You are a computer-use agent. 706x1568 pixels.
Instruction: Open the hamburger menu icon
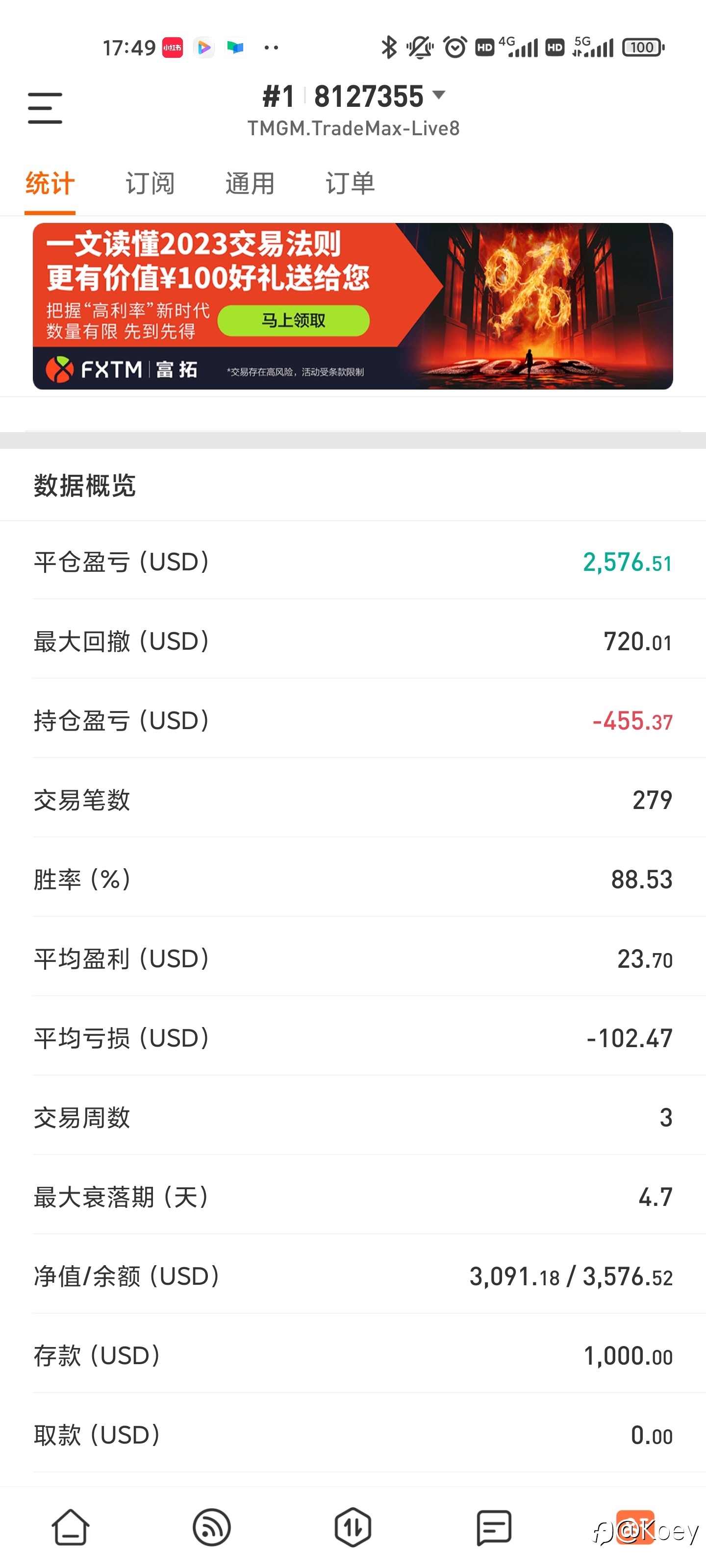pyautogui.click(x=45, y=108)
